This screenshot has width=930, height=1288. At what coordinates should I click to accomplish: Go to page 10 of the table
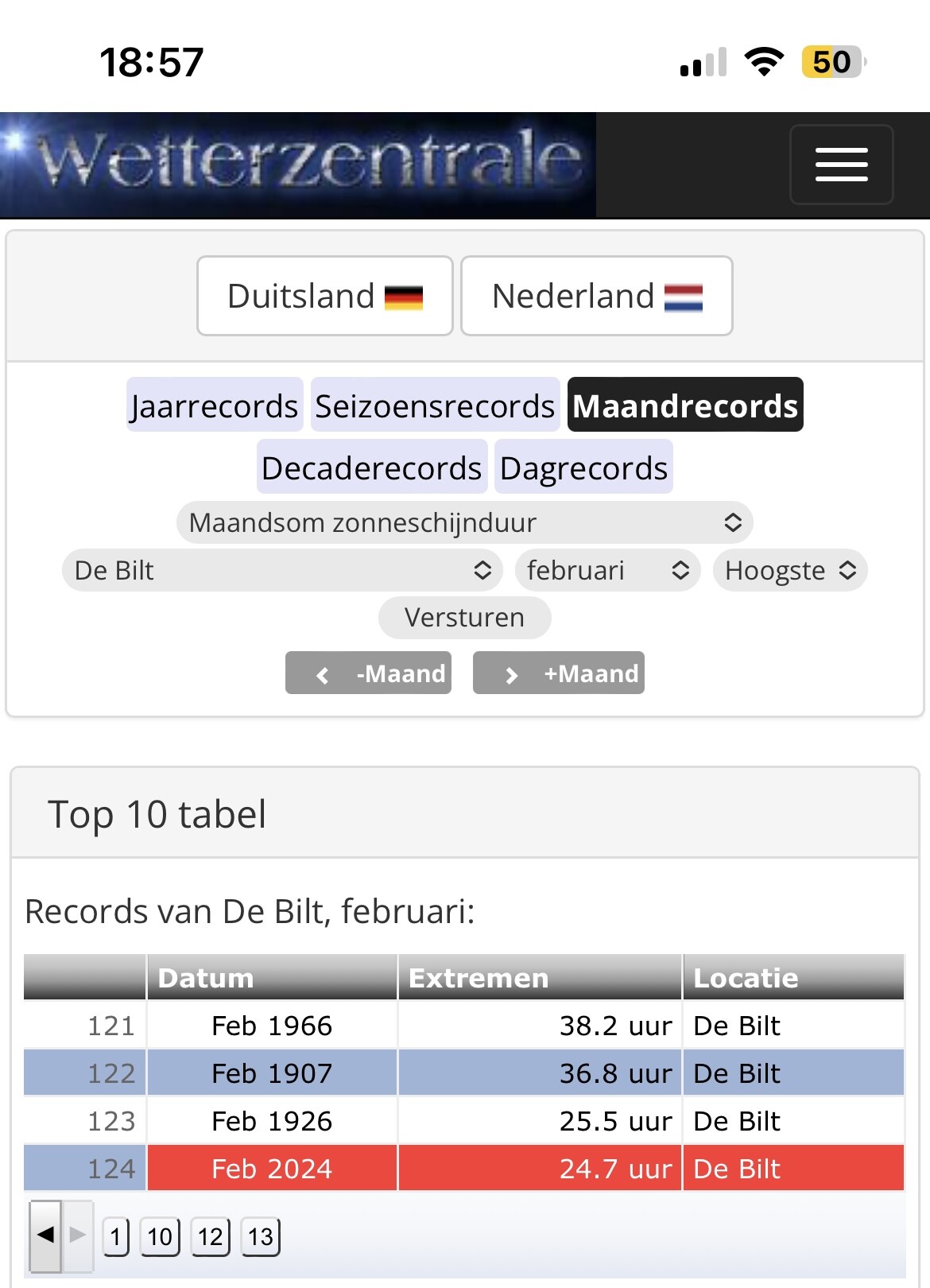160,1237
